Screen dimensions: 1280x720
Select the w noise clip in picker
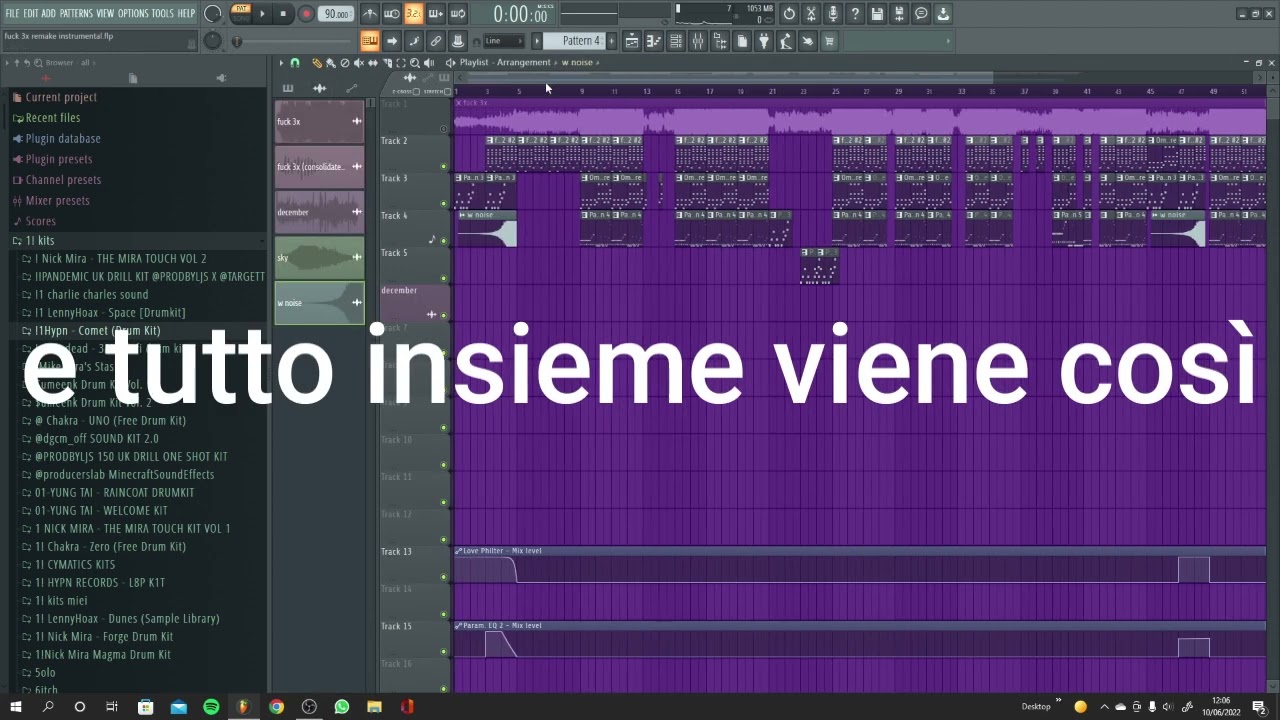click(320, 303)
